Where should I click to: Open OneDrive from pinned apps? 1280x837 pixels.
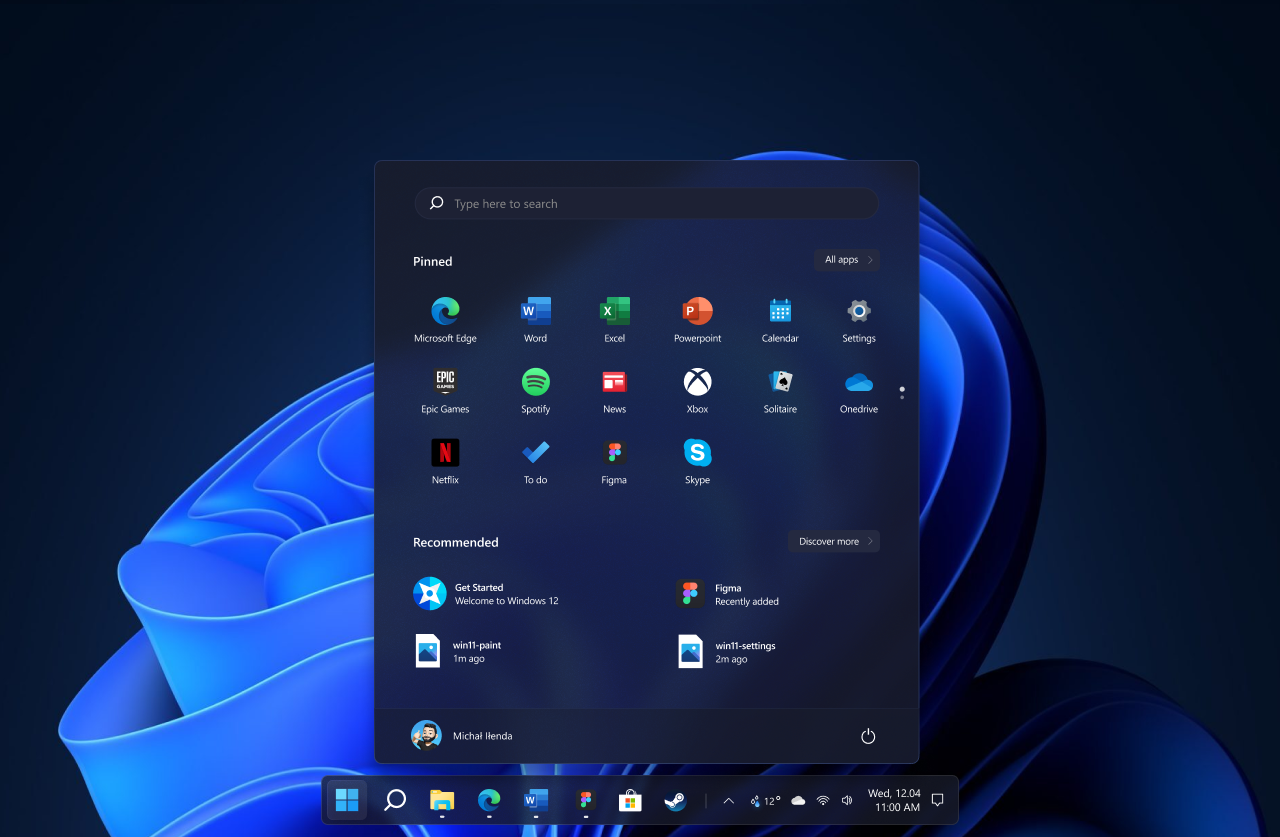tap(858, 381)
